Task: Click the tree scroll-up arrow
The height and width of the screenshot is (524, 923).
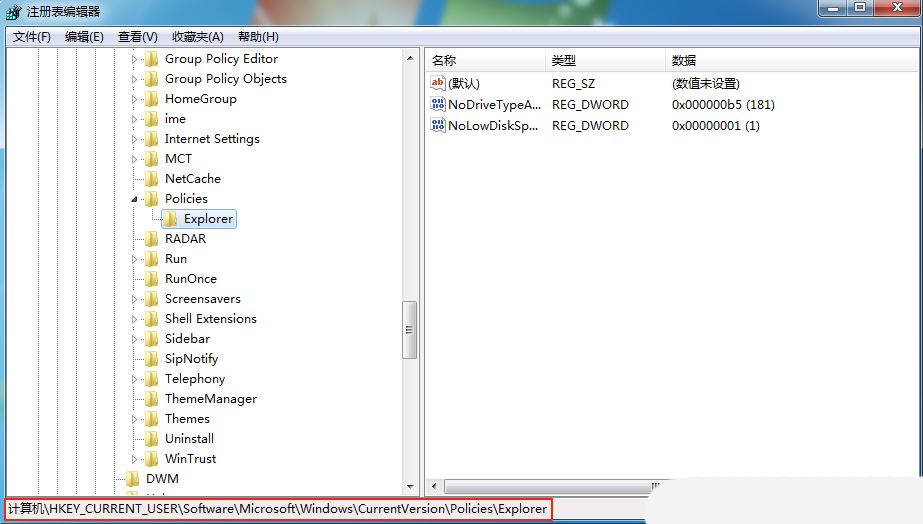Action: point(410,58)
